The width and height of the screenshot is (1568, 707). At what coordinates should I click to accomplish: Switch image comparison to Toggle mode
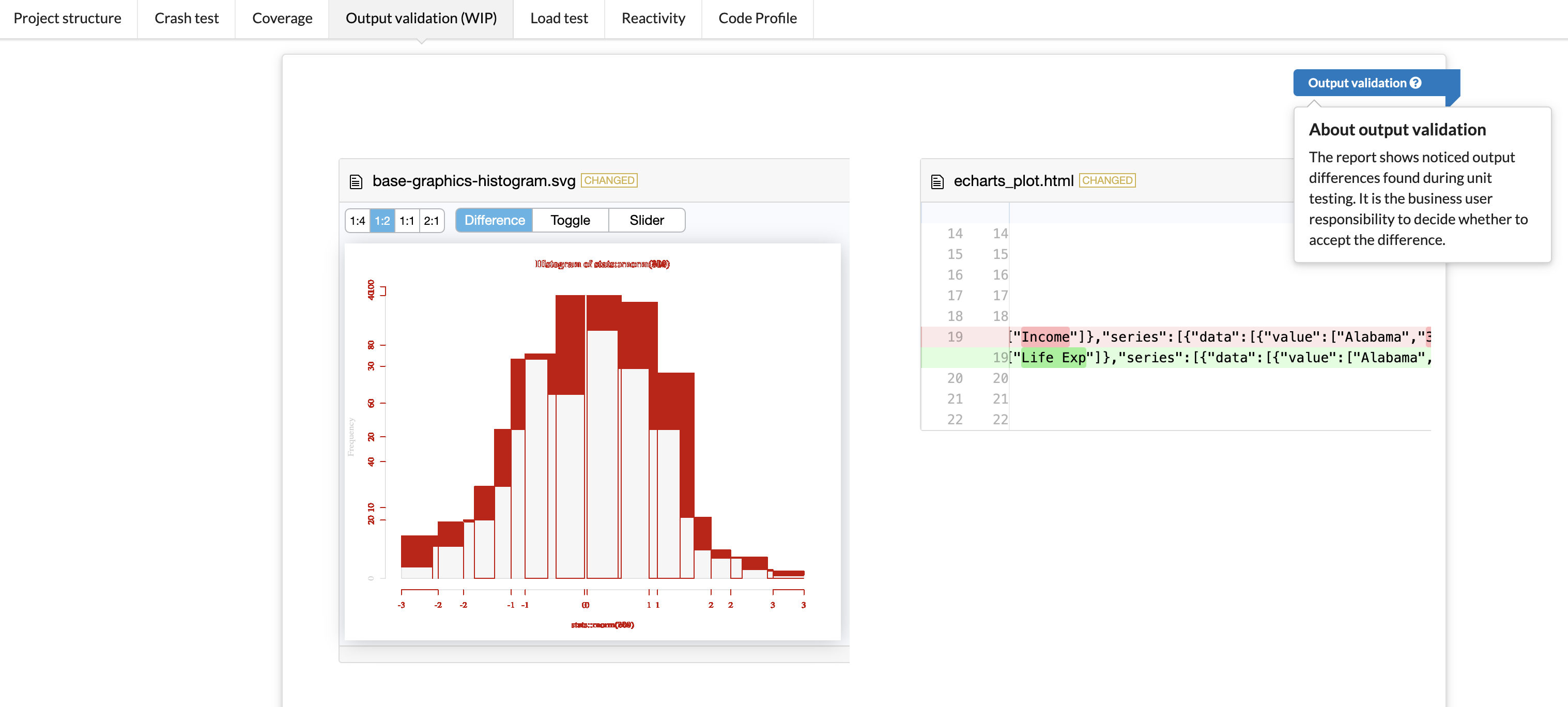point(571,221)
